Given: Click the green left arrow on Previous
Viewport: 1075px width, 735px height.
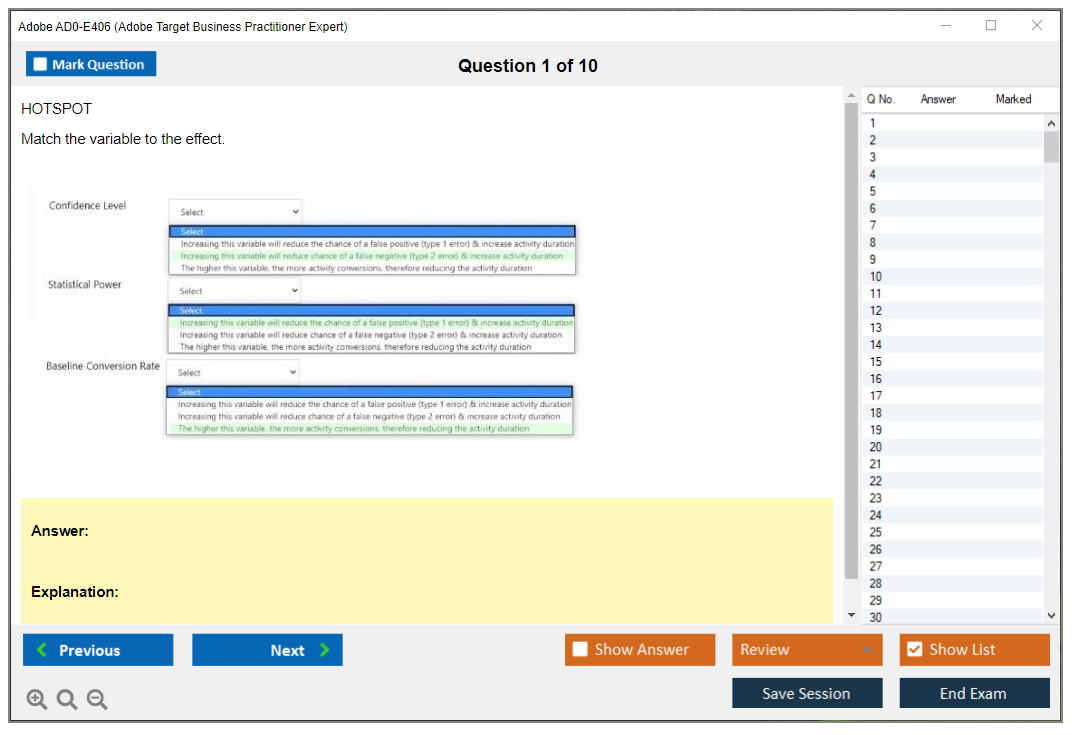Looking at the screenshot, I should (41, 650).
